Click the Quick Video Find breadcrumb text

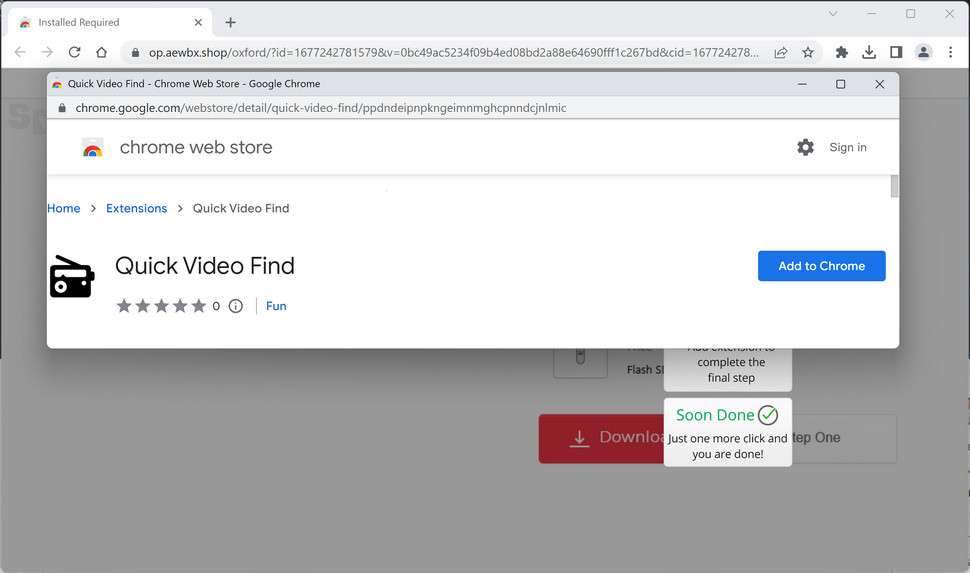[241, 209]
